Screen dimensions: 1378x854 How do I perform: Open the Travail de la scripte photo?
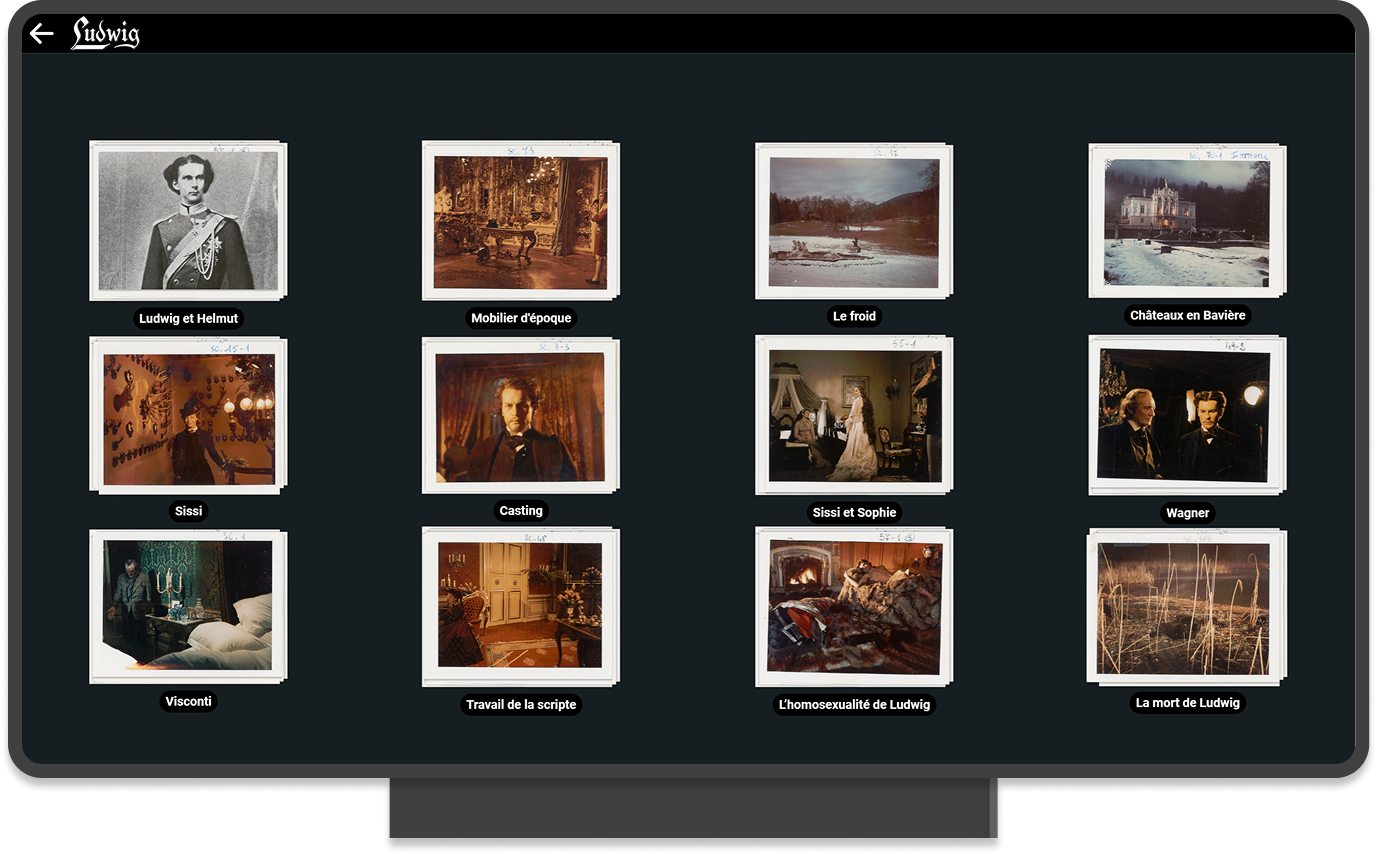point(520,607)
